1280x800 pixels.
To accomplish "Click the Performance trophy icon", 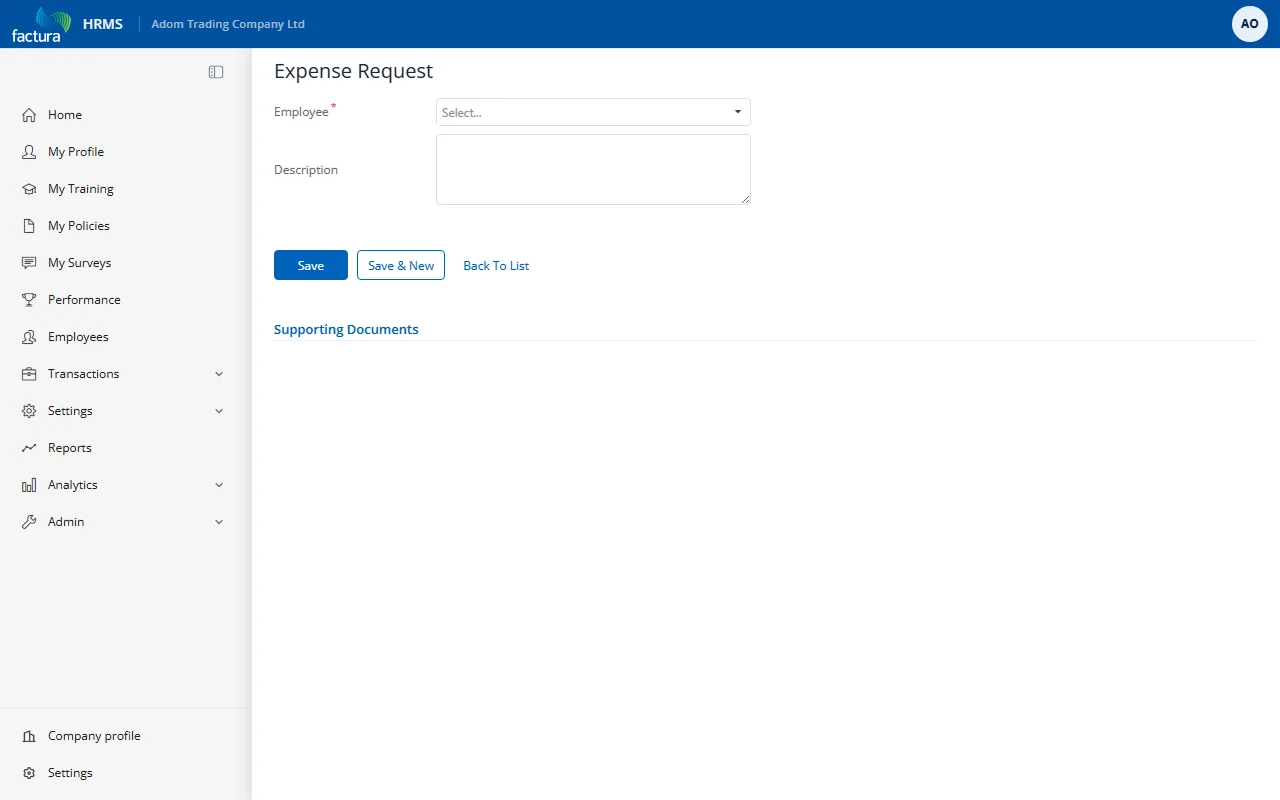I will coord(29,300).
